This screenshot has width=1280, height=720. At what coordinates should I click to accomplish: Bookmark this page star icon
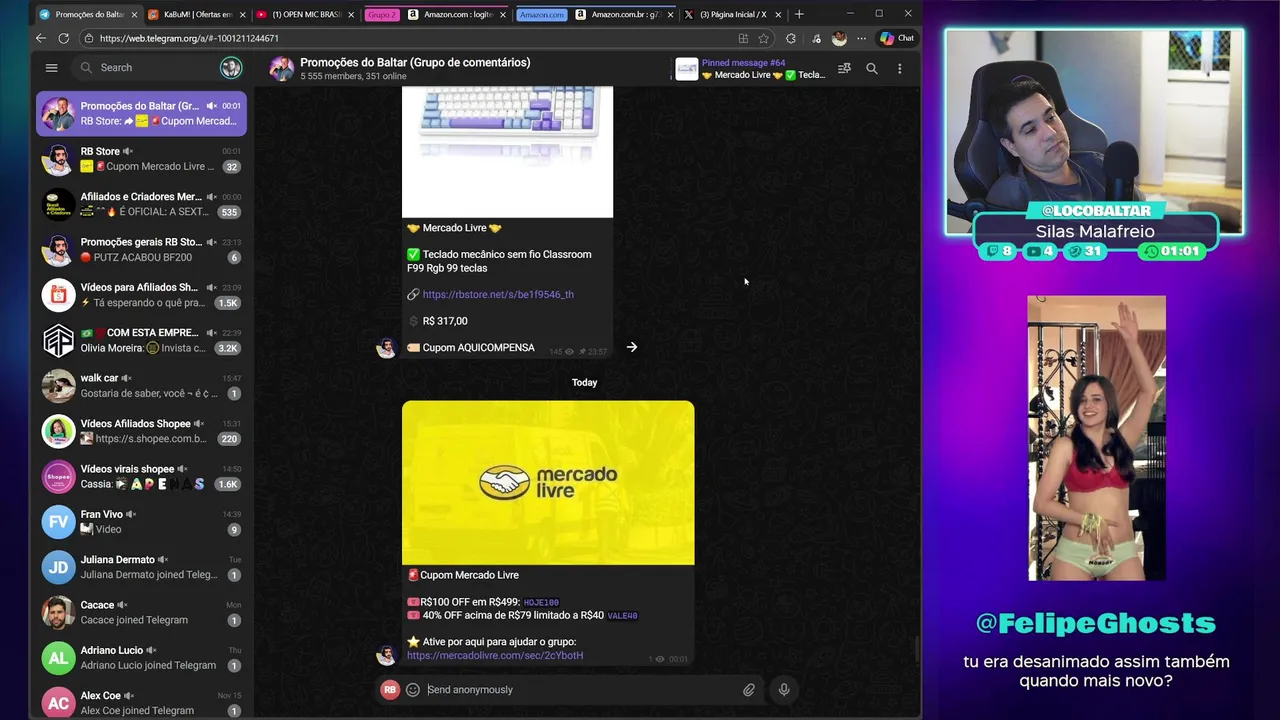pos(764,38)
